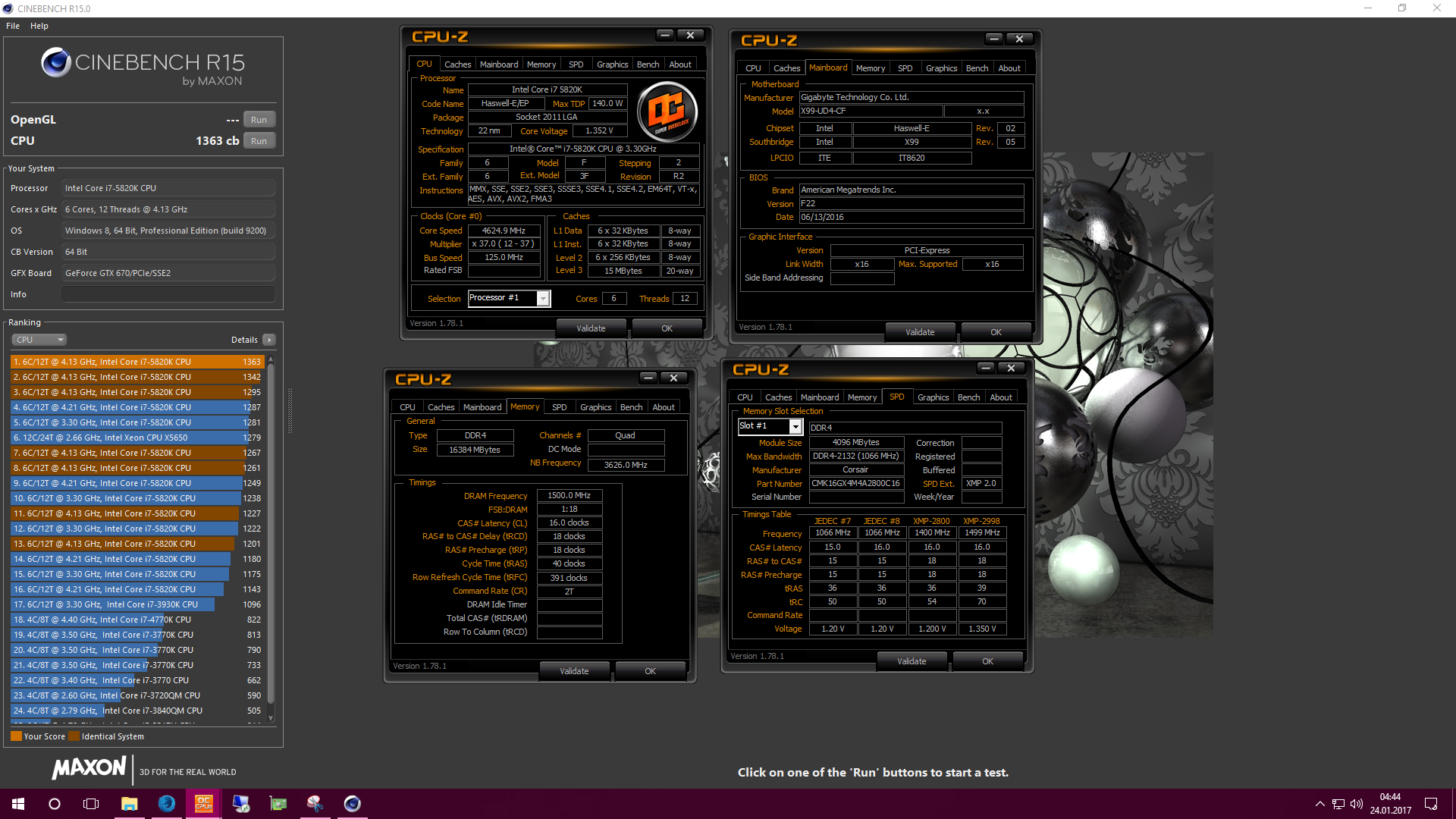Open the CPU ranking dropdown

tap(39, 340)
